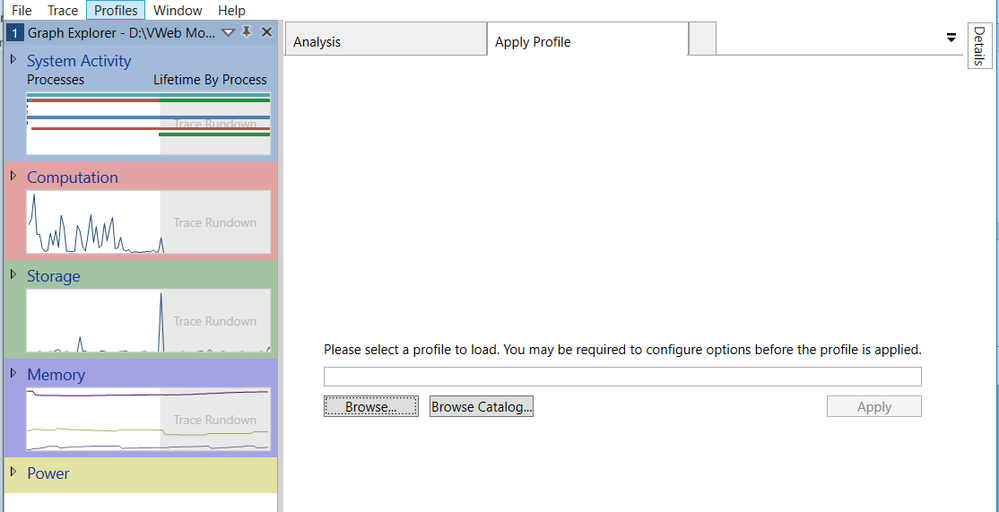Image resolution: width=999 pixels, height=512 pixels.
Task: Select the Apply Profile tab
Action: pyautogui.click(x=587, y=39)
